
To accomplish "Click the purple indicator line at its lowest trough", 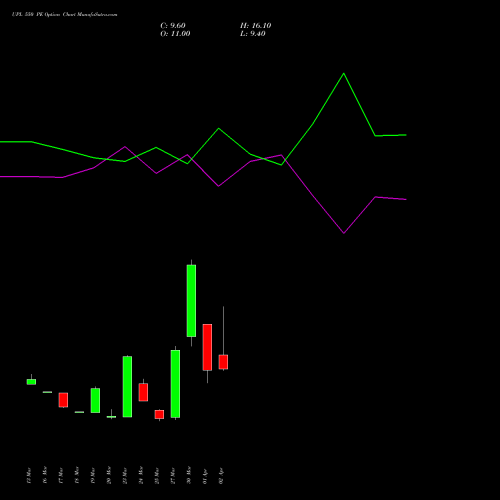I will 344,233.
